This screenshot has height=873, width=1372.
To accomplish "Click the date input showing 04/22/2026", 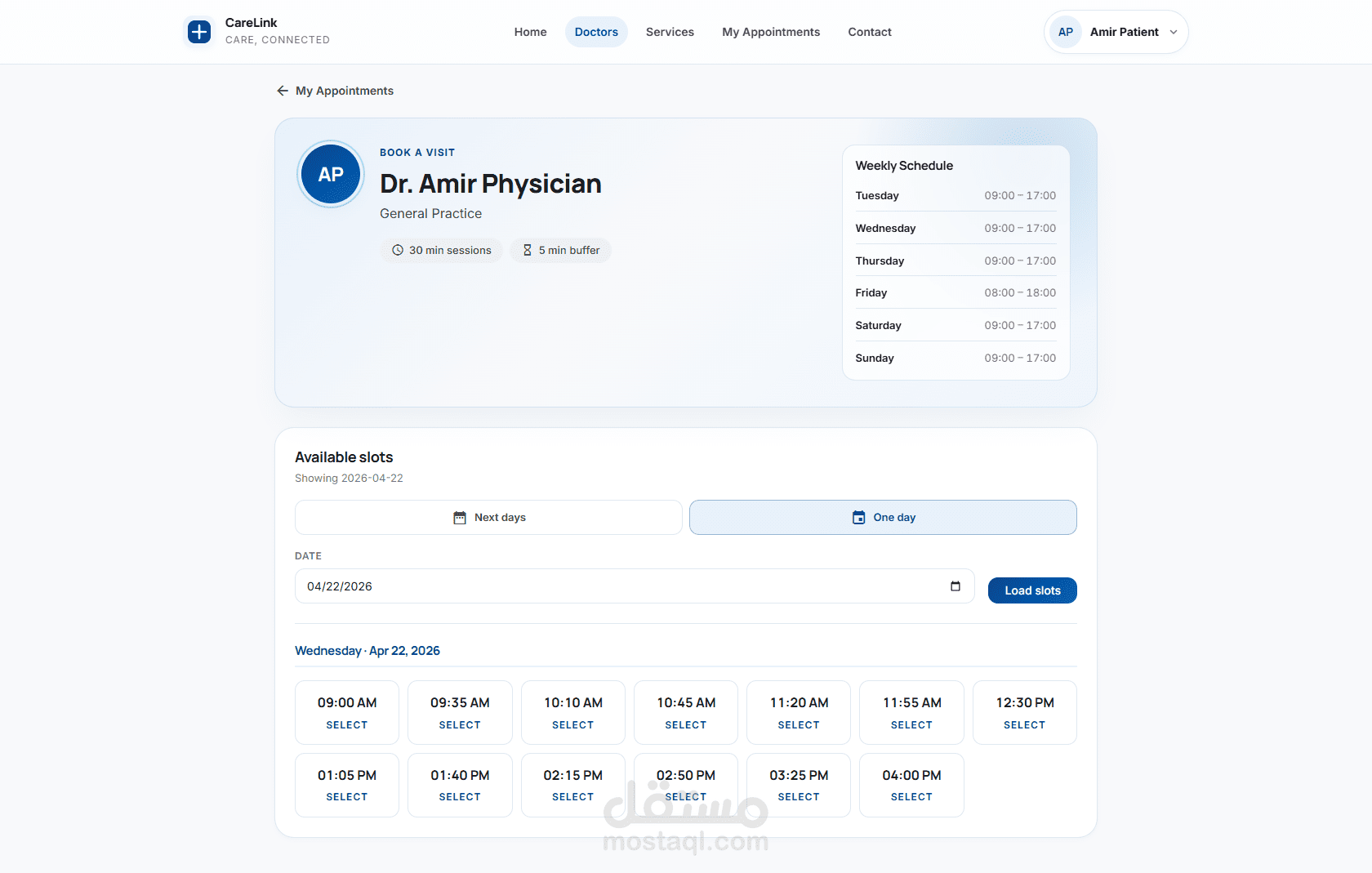I will click(635, 586).
